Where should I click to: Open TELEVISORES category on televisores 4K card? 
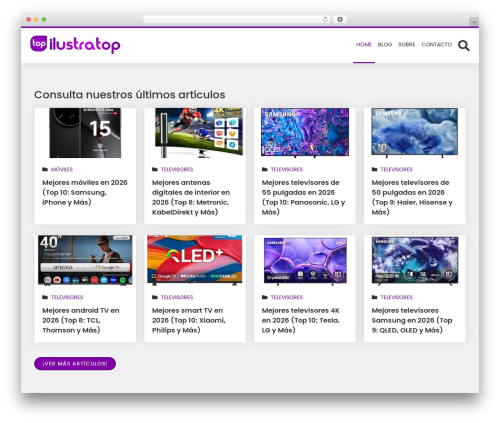click(x=287, y=297)
